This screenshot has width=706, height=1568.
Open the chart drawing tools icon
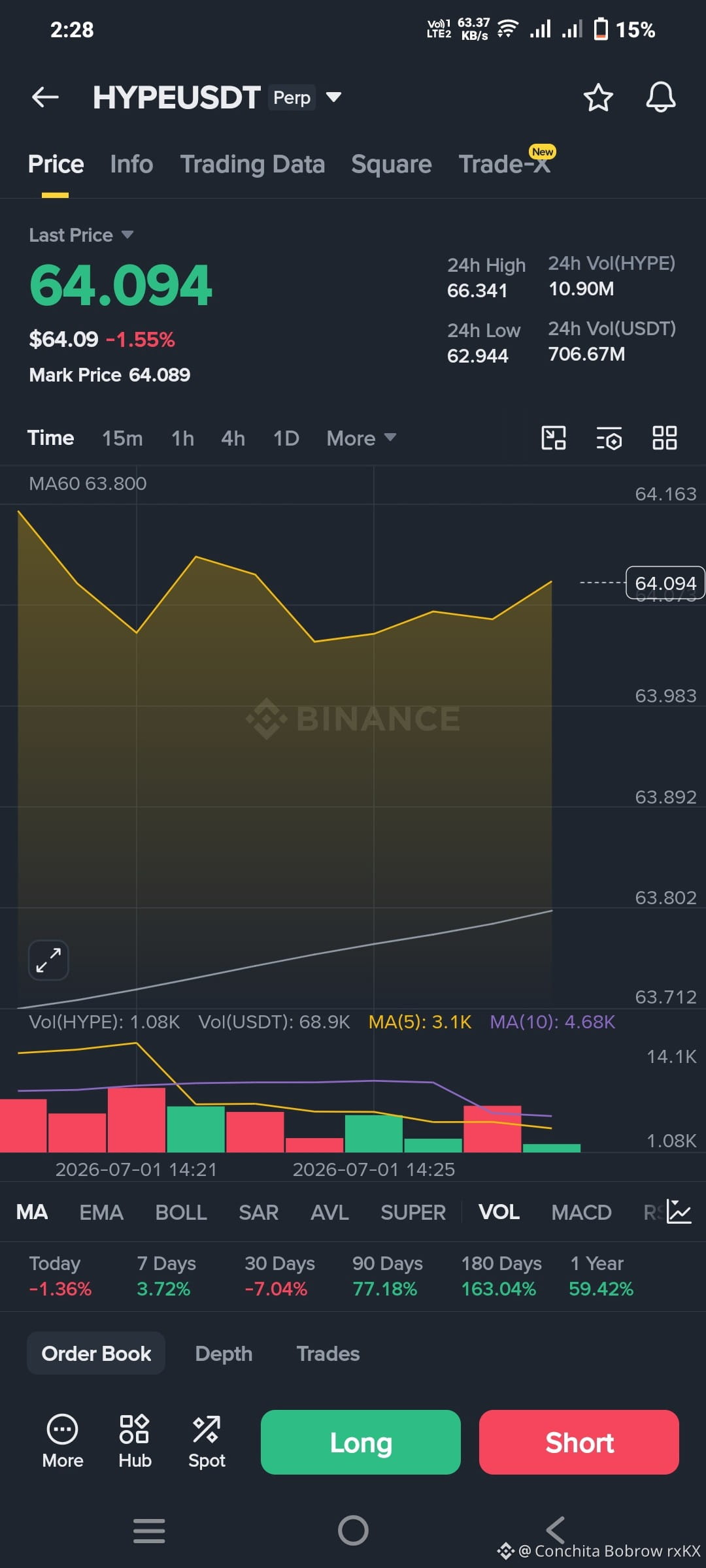coord(554,438)
